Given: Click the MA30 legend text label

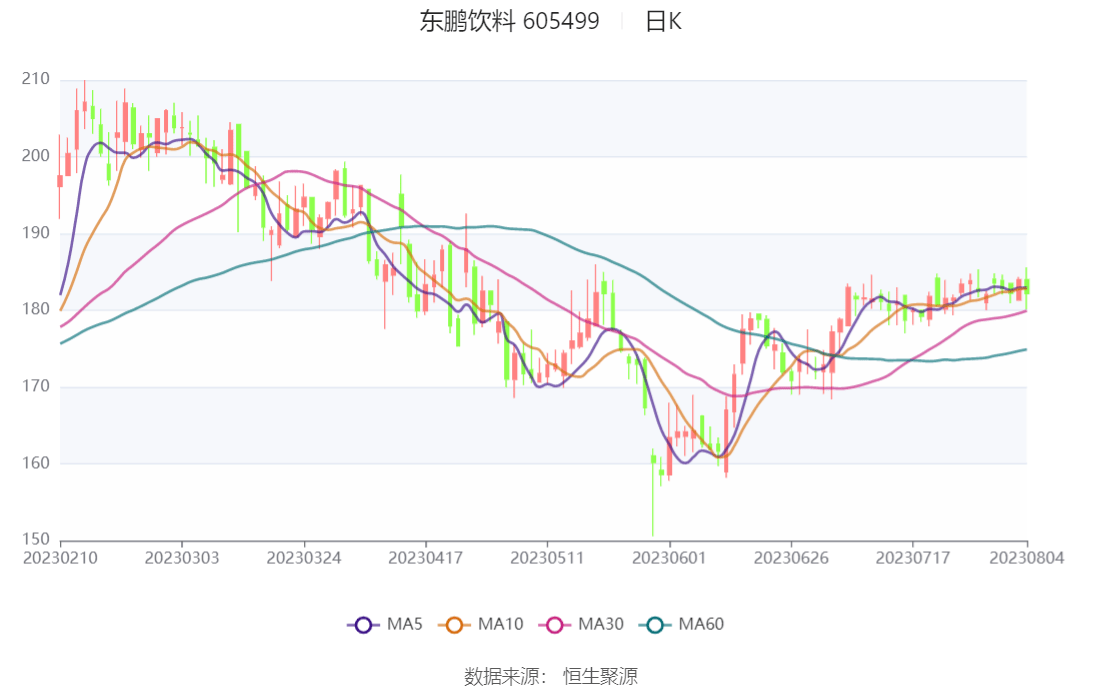Looking at the screenshot, I should 601,625.
